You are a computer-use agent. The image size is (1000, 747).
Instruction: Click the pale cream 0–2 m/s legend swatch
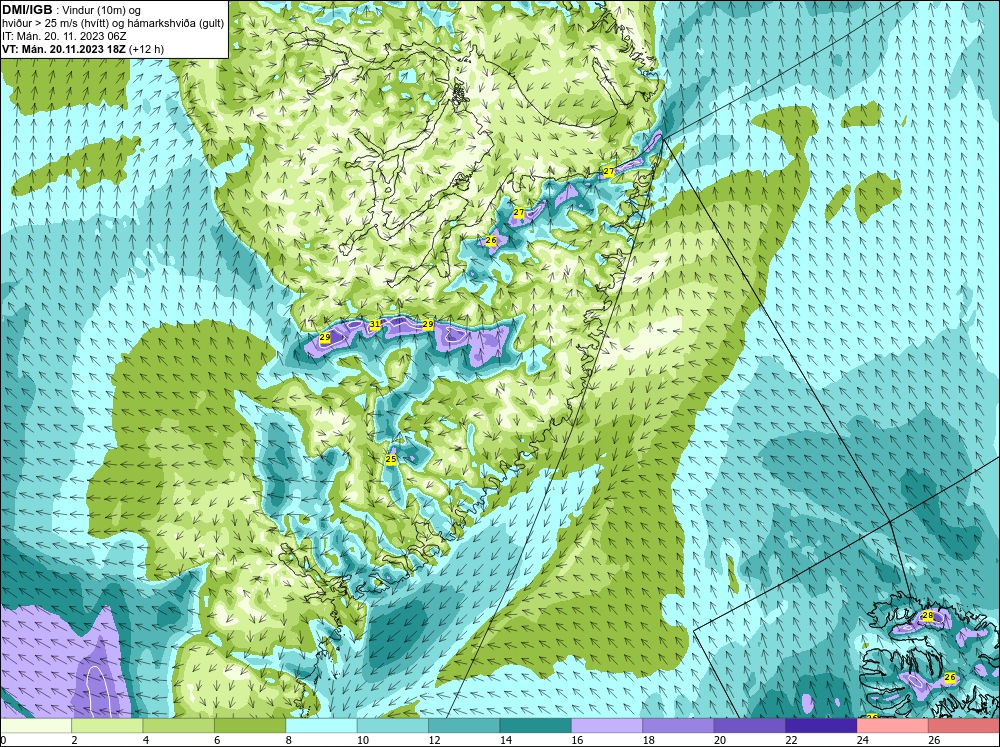point(36,726)
